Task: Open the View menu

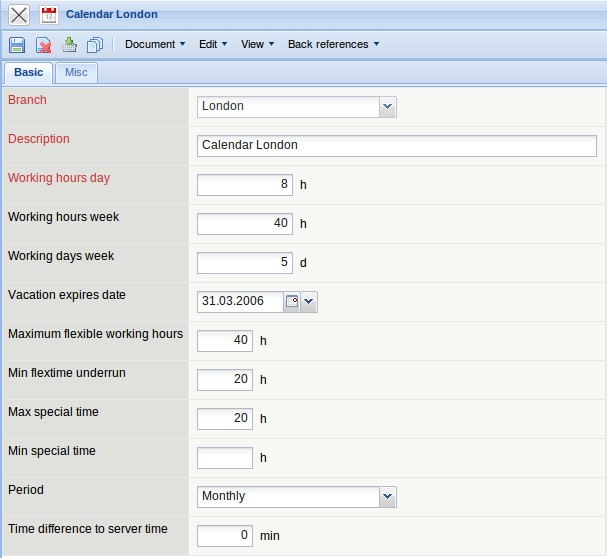Action: 257,44
